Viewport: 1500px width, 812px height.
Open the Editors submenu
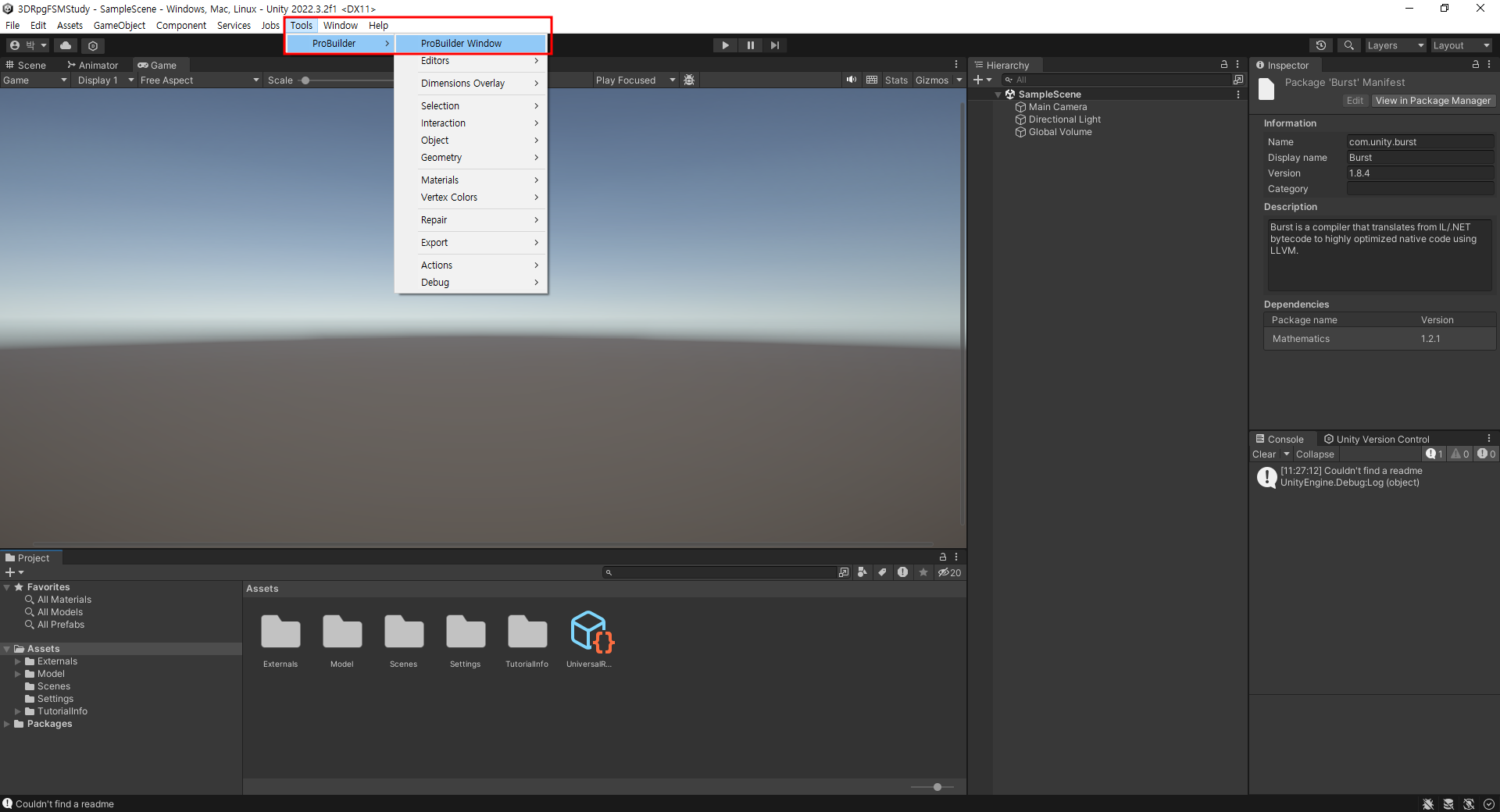[471, 60]
